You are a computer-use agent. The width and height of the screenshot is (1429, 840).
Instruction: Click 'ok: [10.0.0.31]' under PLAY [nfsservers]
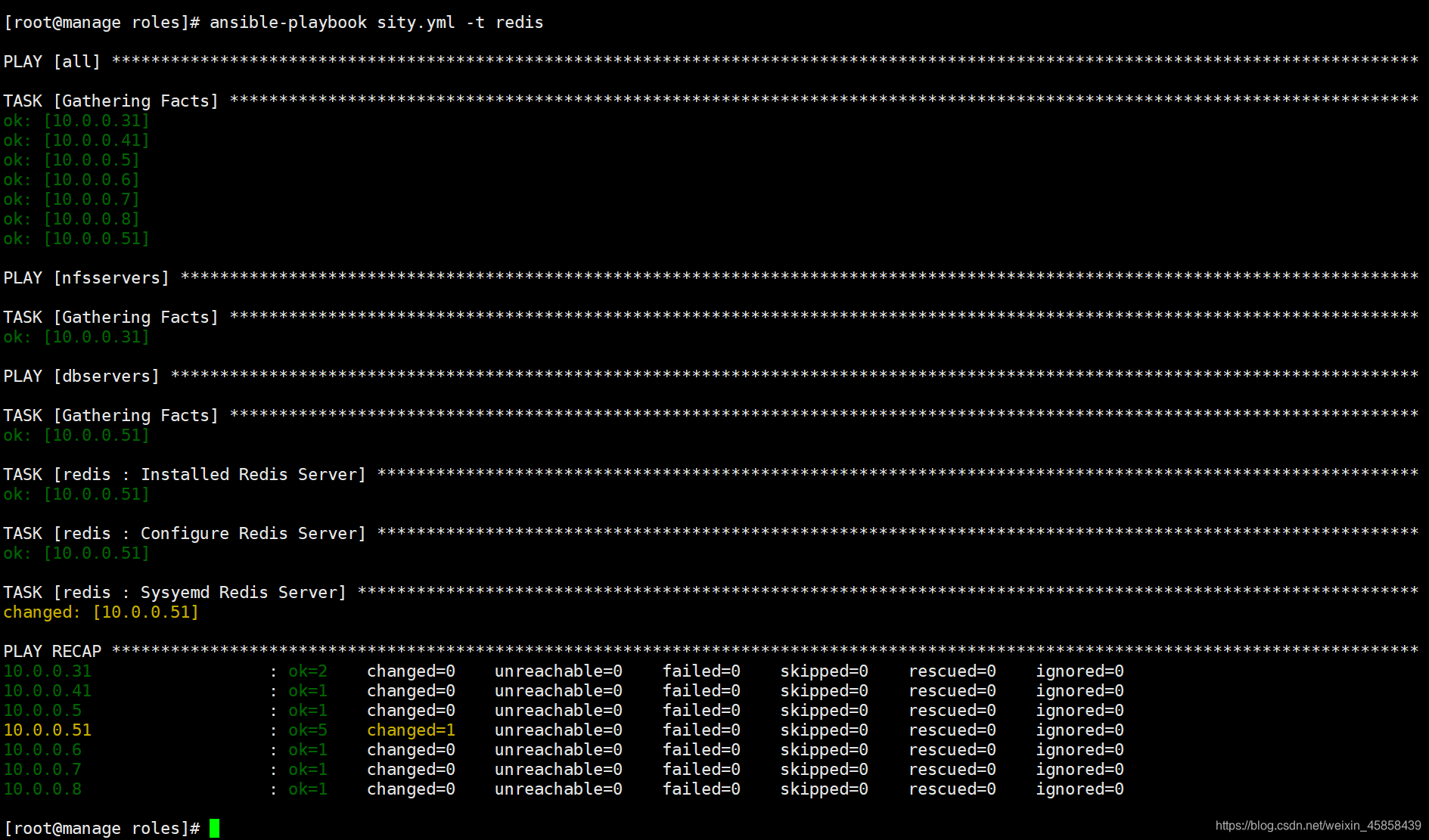(76, 337)
